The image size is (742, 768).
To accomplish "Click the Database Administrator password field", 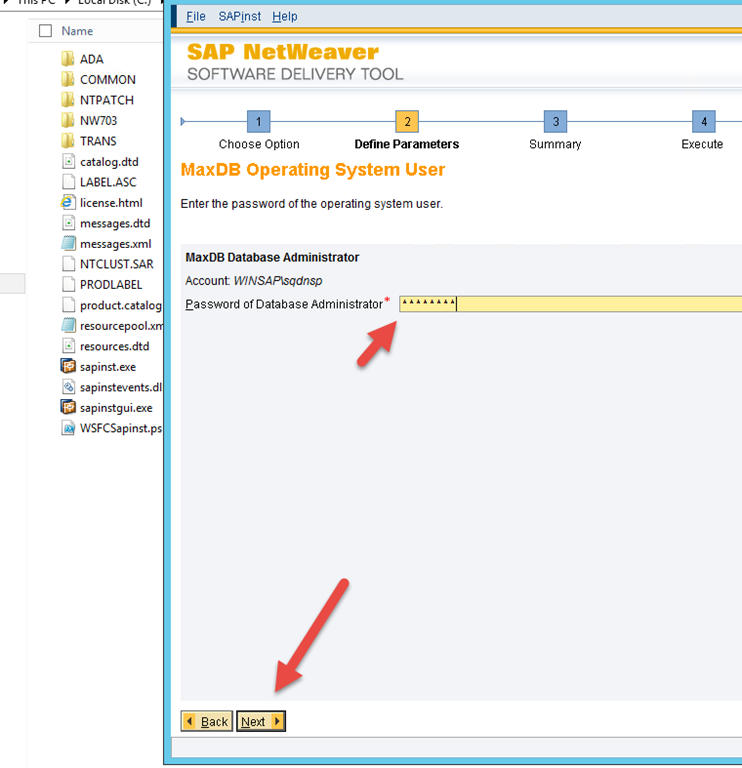I will 570,304.
